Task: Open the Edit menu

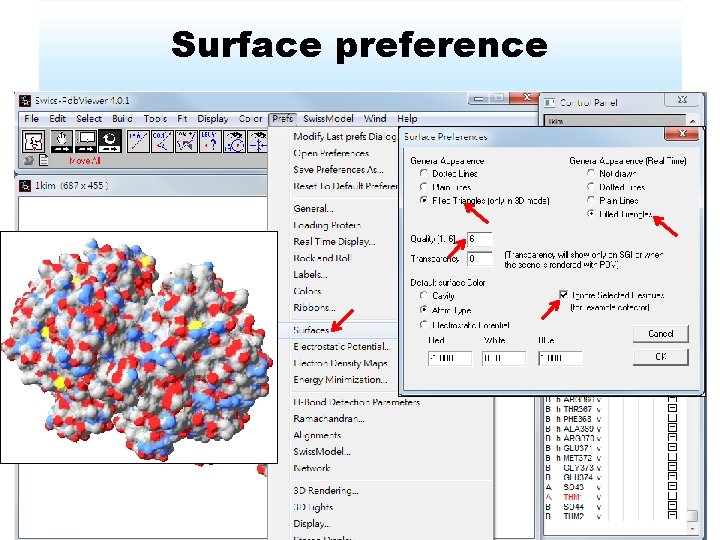Action: coord(57,118)
